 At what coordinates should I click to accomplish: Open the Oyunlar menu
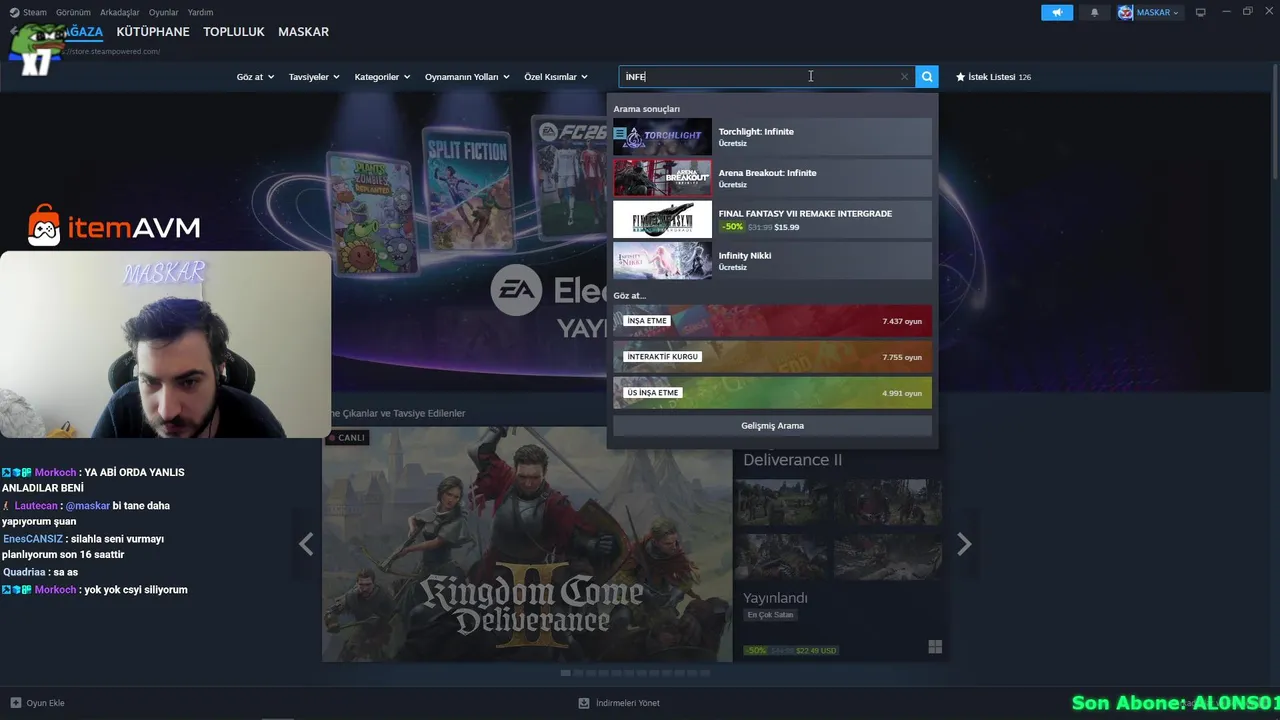(x=163, y=12)
